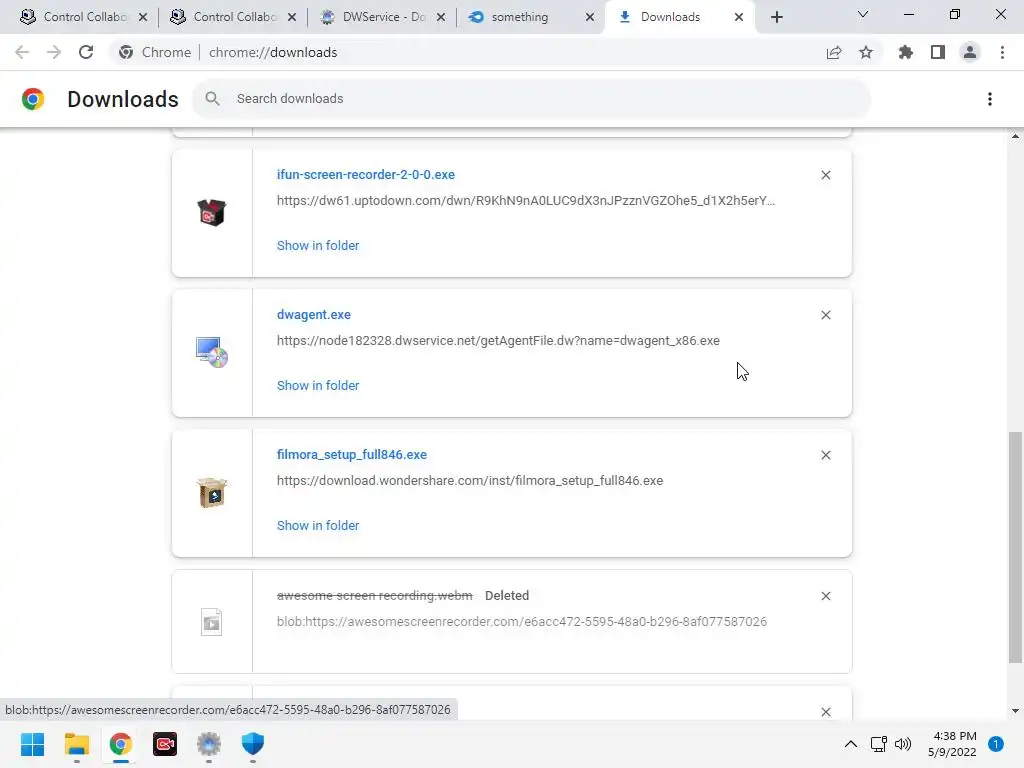This screenshot has height=768, width=1024.
Task: Click the dwagent.exe file icon
Action: [212, 353]
